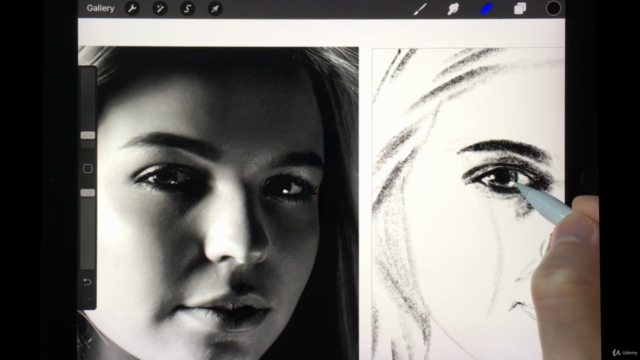Activate the Selection tool
This screenshot has height=360, width=640.
point(188,9)
